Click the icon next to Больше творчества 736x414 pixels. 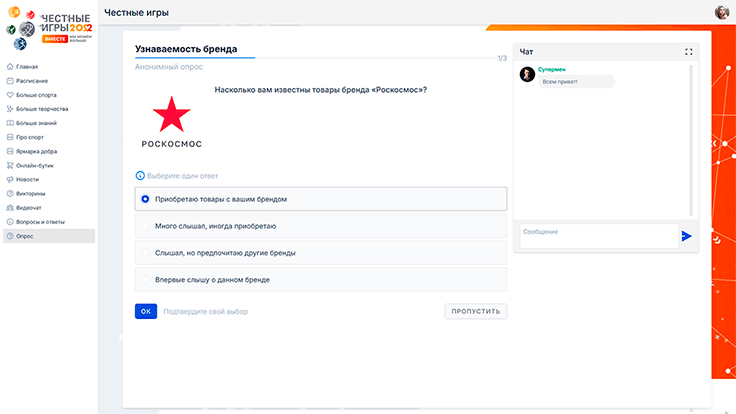click(x=10, y=109)
